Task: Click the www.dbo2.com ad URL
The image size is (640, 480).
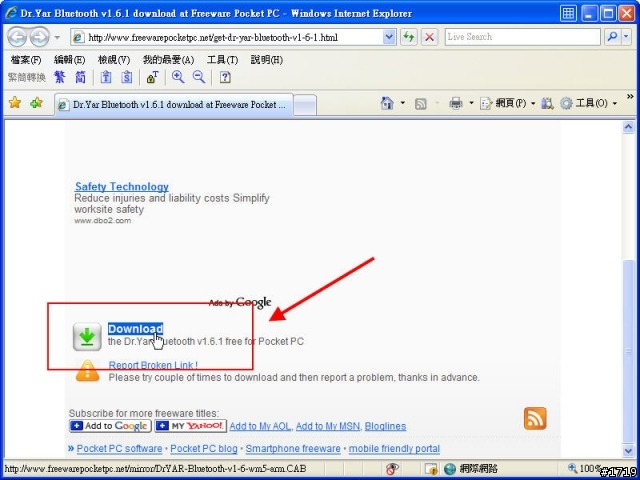Action: (x=102, y=220)
